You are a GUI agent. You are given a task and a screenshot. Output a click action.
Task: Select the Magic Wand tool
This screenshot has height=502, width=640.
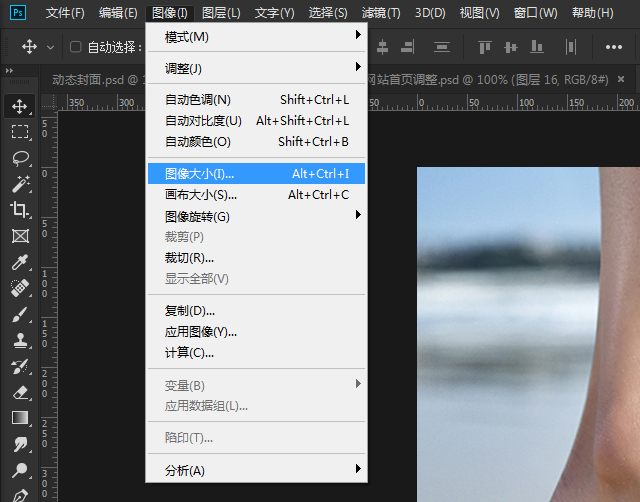20,184
